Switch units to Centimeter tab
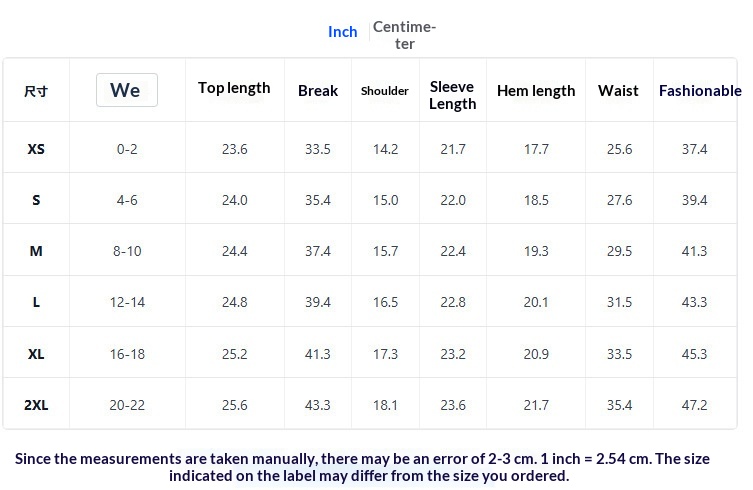The image size is (753, 490). 404,35
